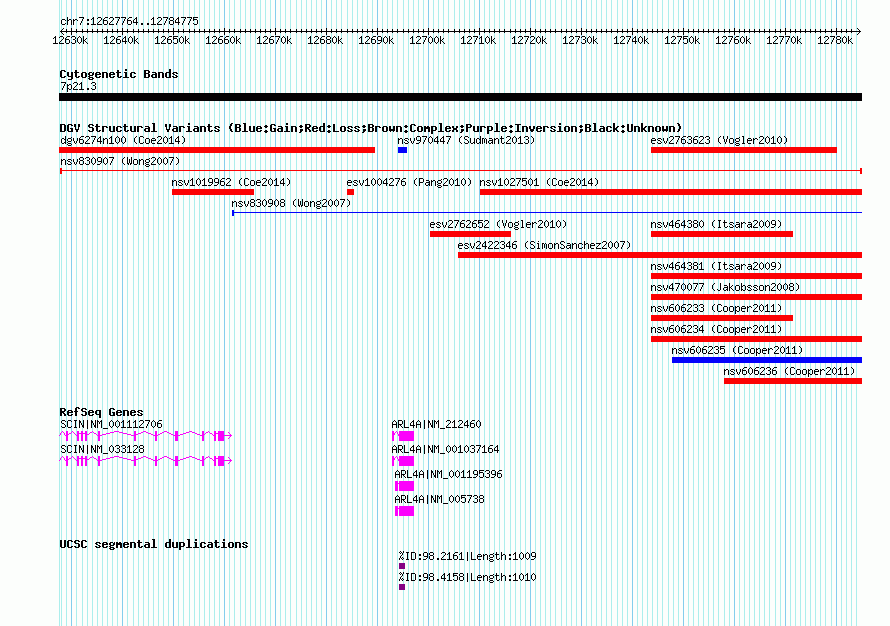Click the DGV Structural Variants track title

[x=371, y=128]
